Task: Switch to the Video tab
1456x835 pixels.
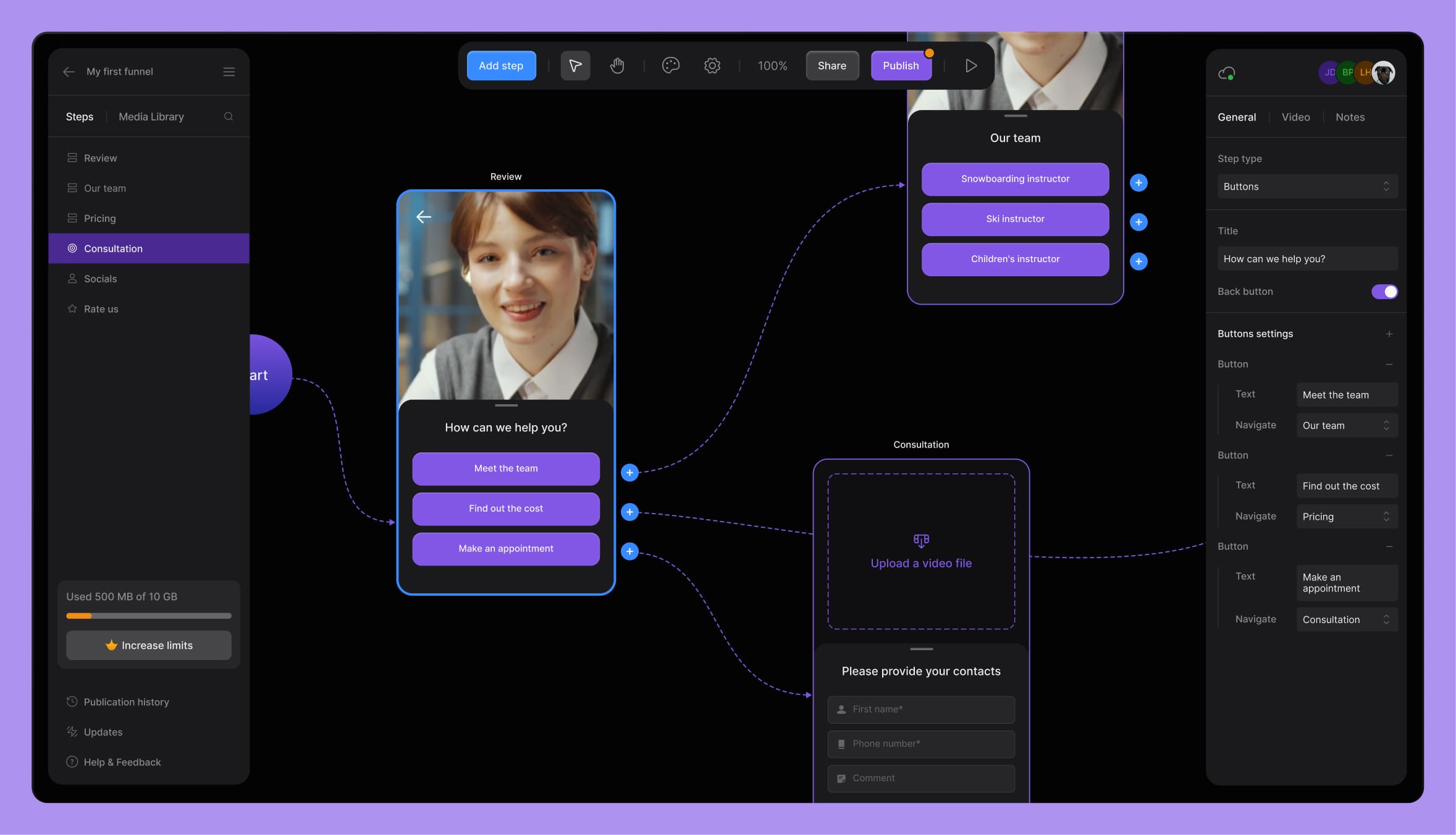Action: point(1295,117)
